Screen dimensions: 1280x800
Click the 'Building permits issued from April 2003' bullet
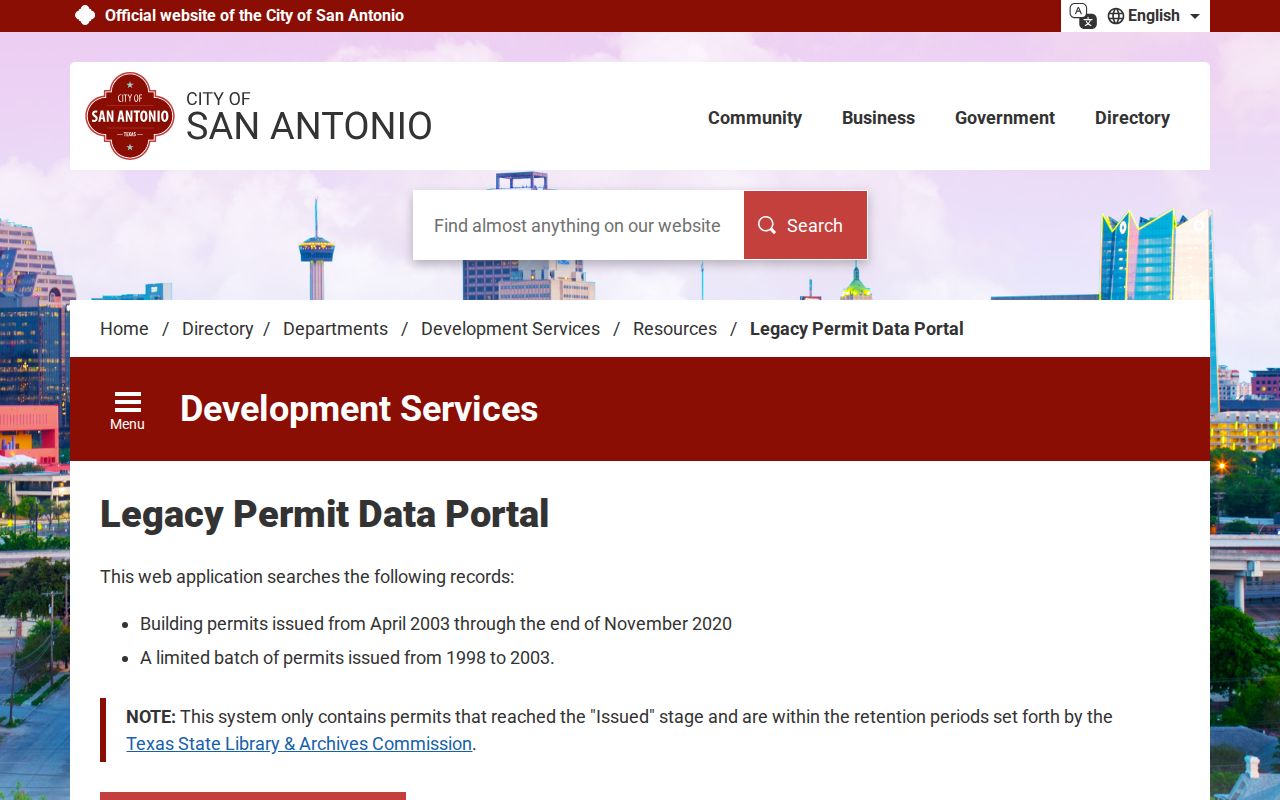point(436,624)
